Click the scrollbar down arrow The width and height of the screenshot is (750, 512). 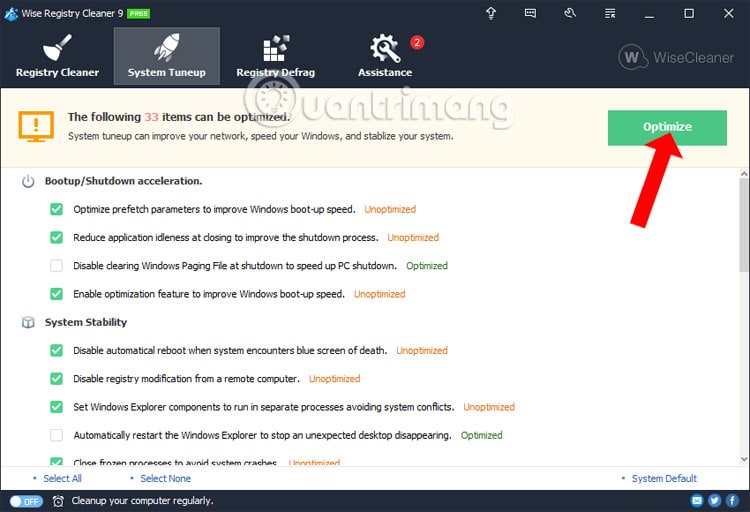[744, 459]
